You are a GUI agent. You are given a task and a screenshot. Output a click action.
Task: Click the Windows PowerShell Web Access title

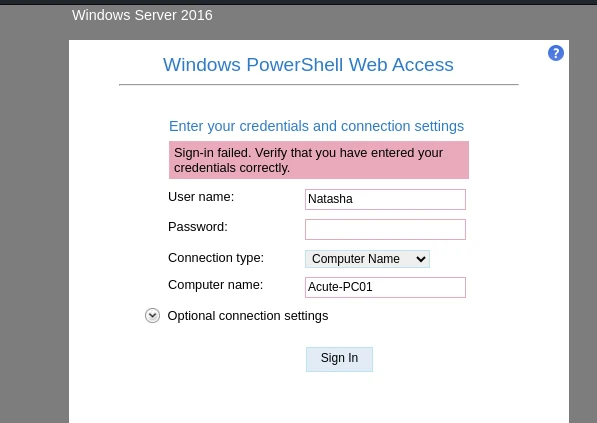tap(308, 65)
